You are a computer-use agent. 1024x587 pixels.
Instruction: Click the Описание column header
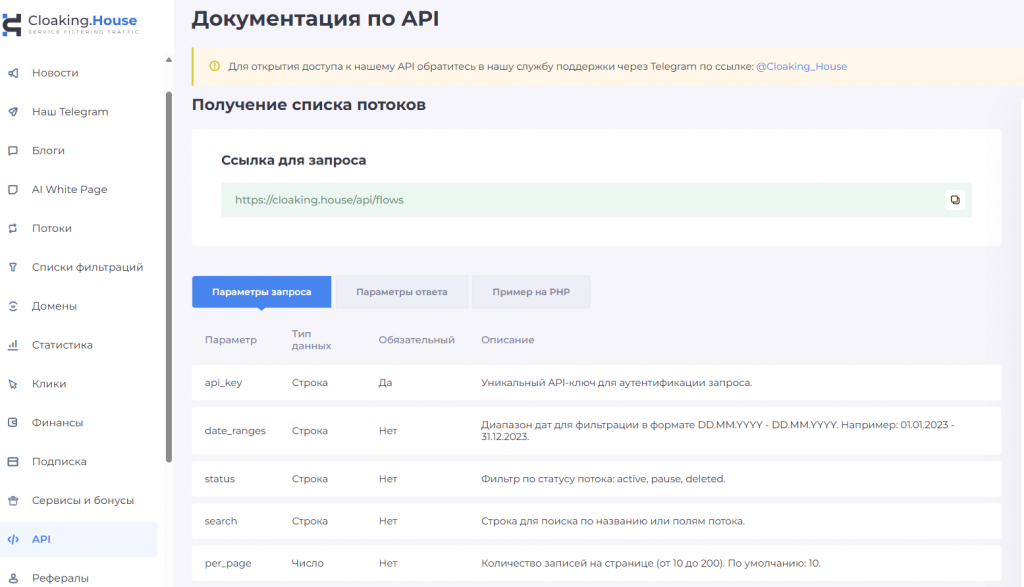point(507,340)
